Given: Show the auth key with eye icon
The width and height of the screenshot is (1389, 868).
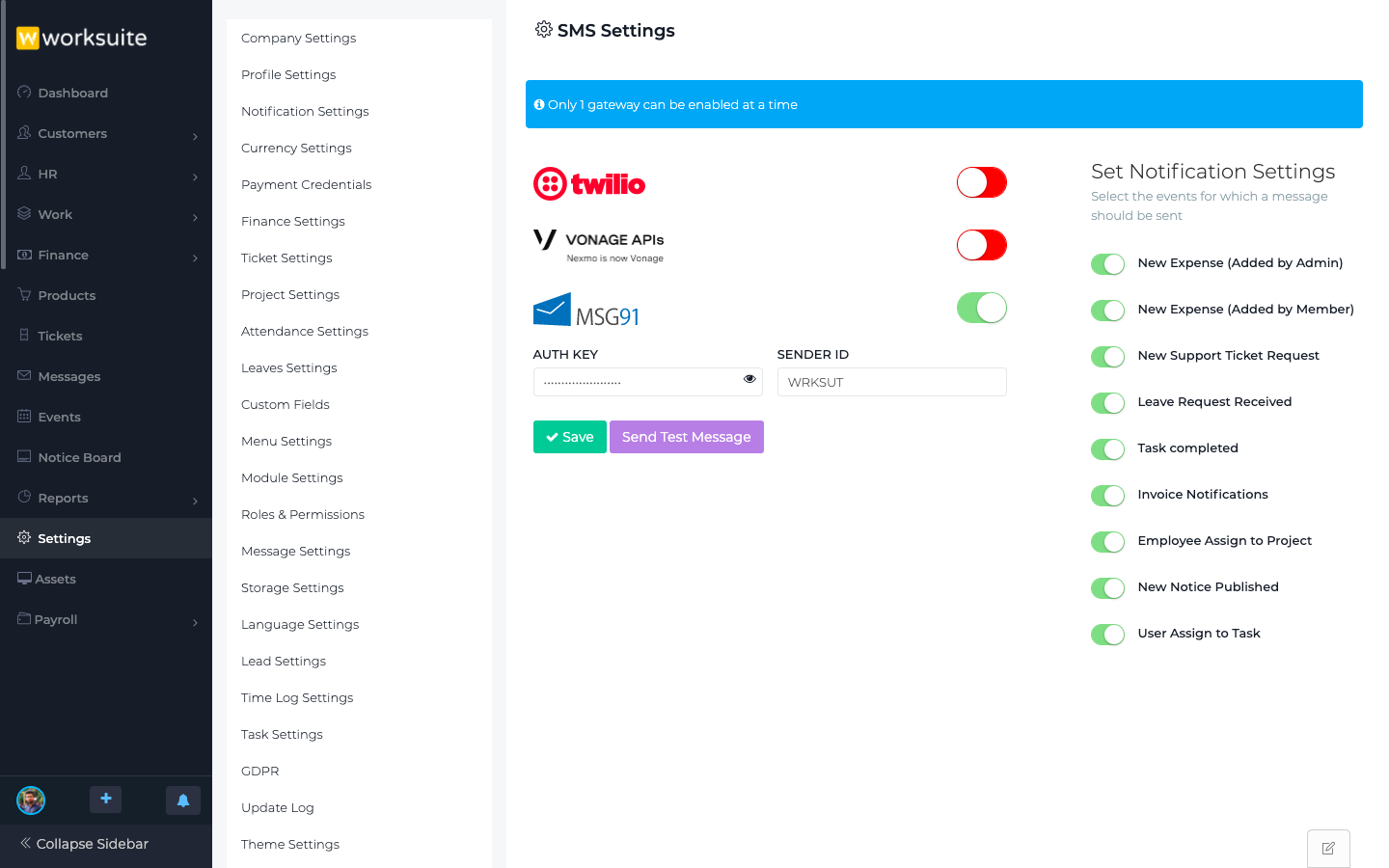Looking at the screenshot, I should (x=749, y=379).
